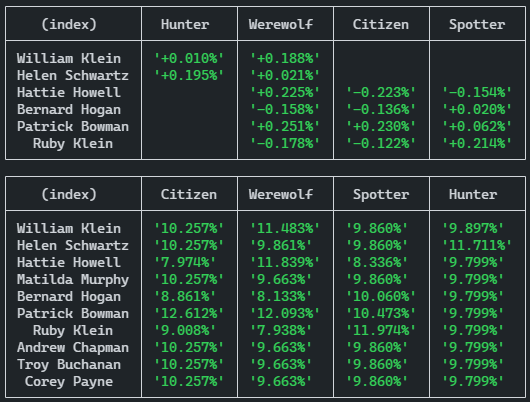Click the Matilda Murphy row label

pos(73,280)
